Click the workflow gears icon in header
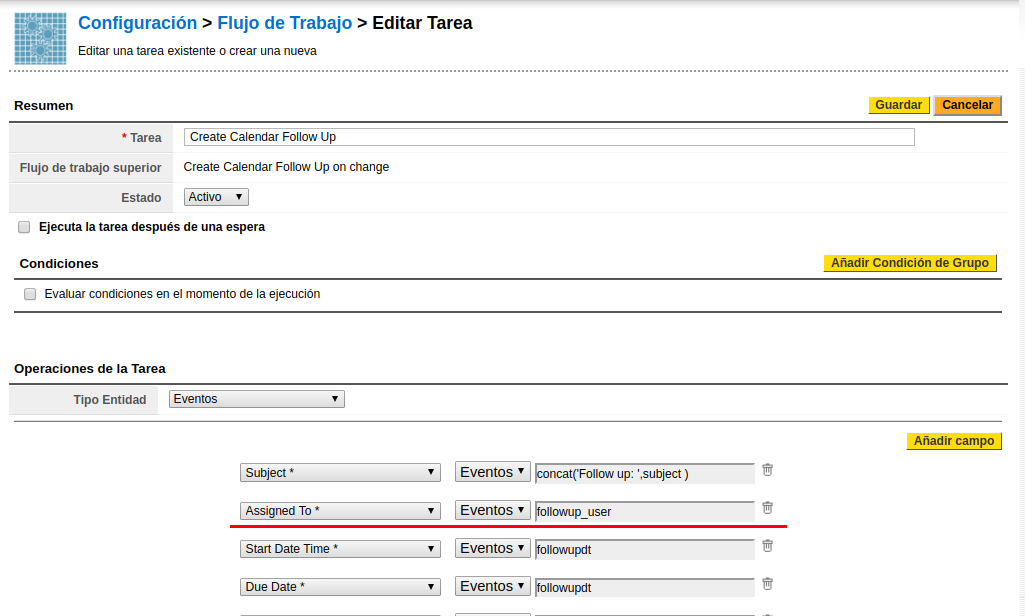 point(40,38)
